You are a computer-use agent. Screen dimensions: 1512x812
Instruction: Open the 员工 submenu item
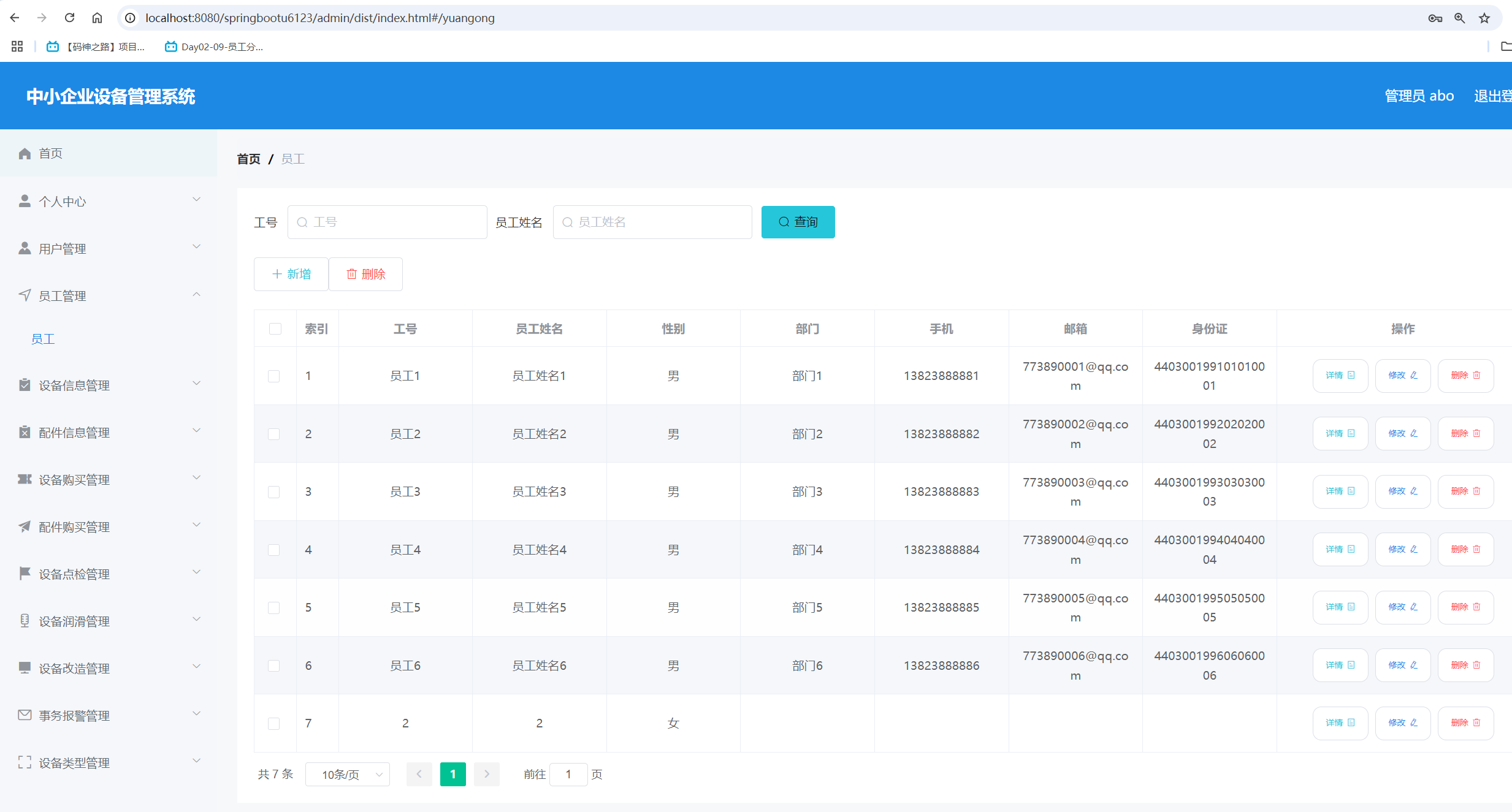(43, 339)
